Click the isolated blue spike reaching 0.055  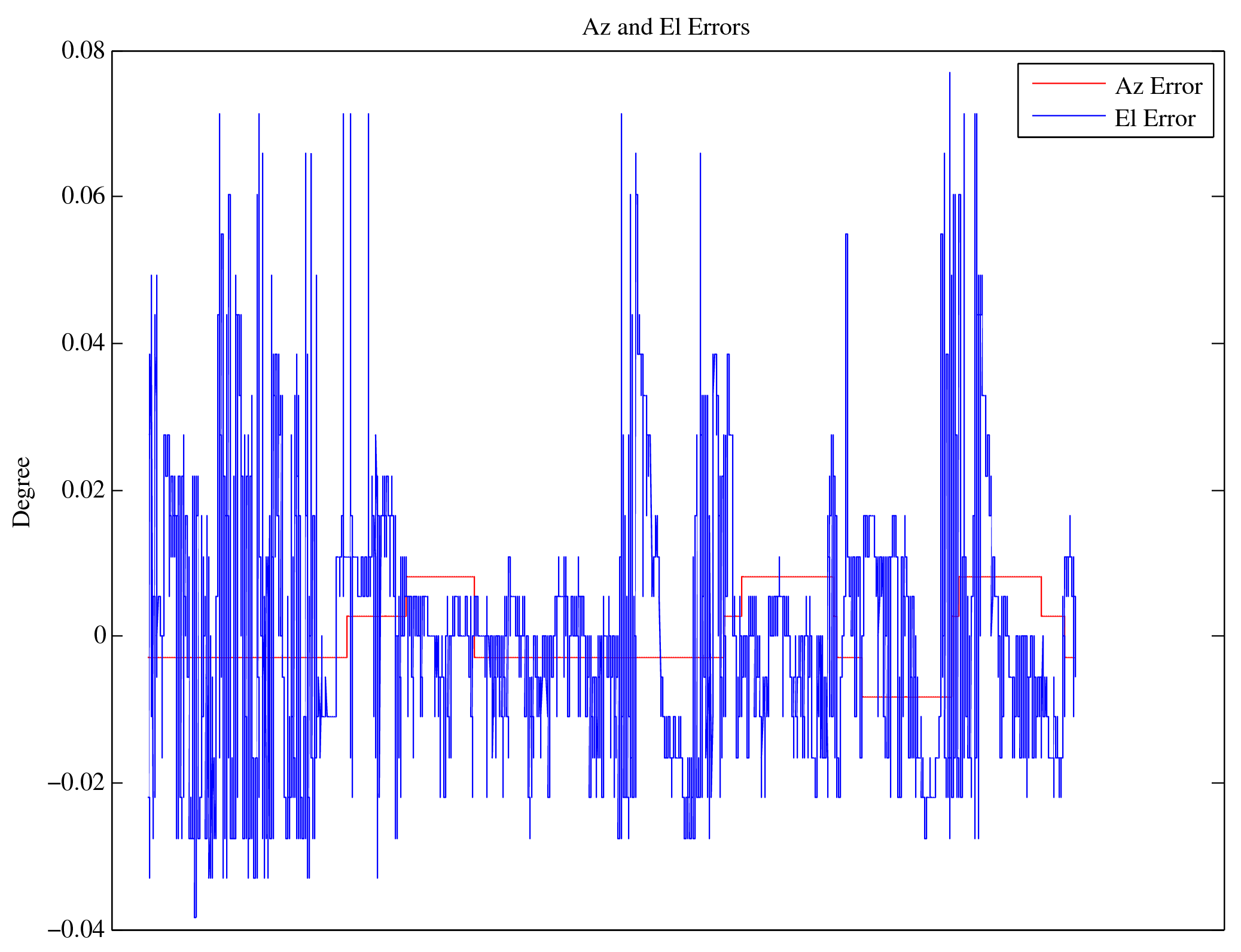click(846, 235)
